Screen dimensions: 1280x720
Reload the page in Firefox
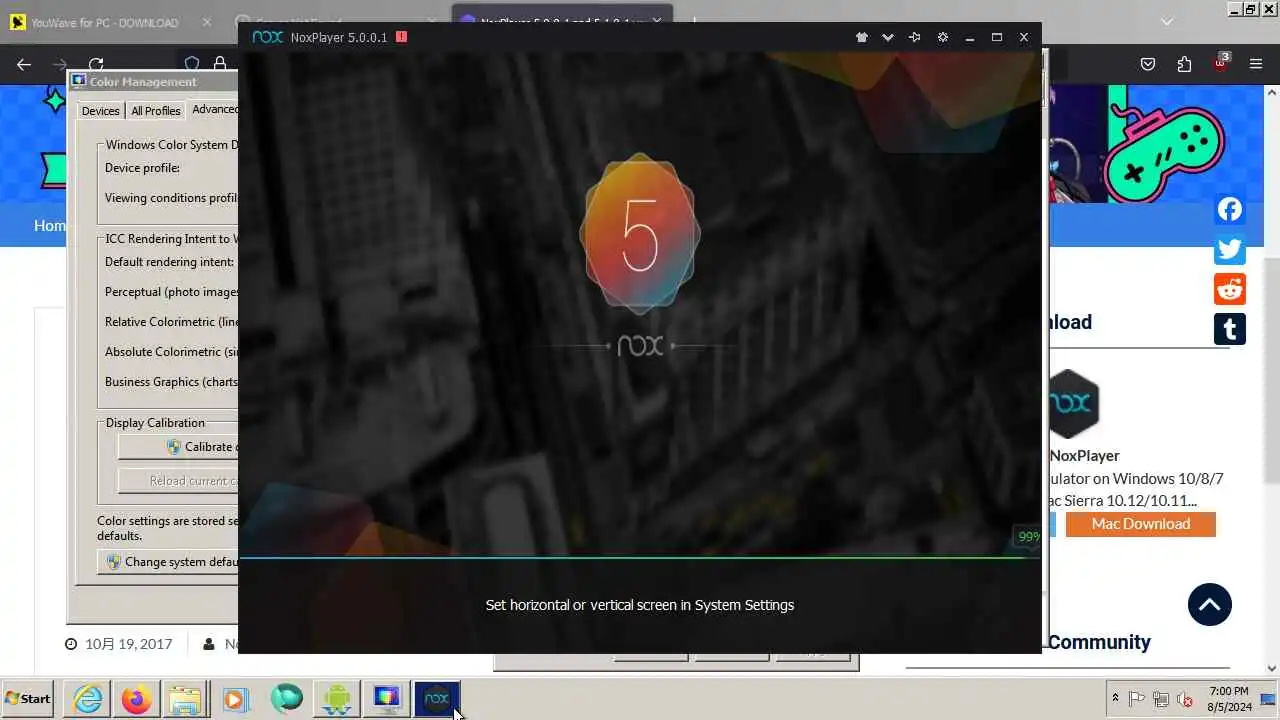click(x=96, y=64)
